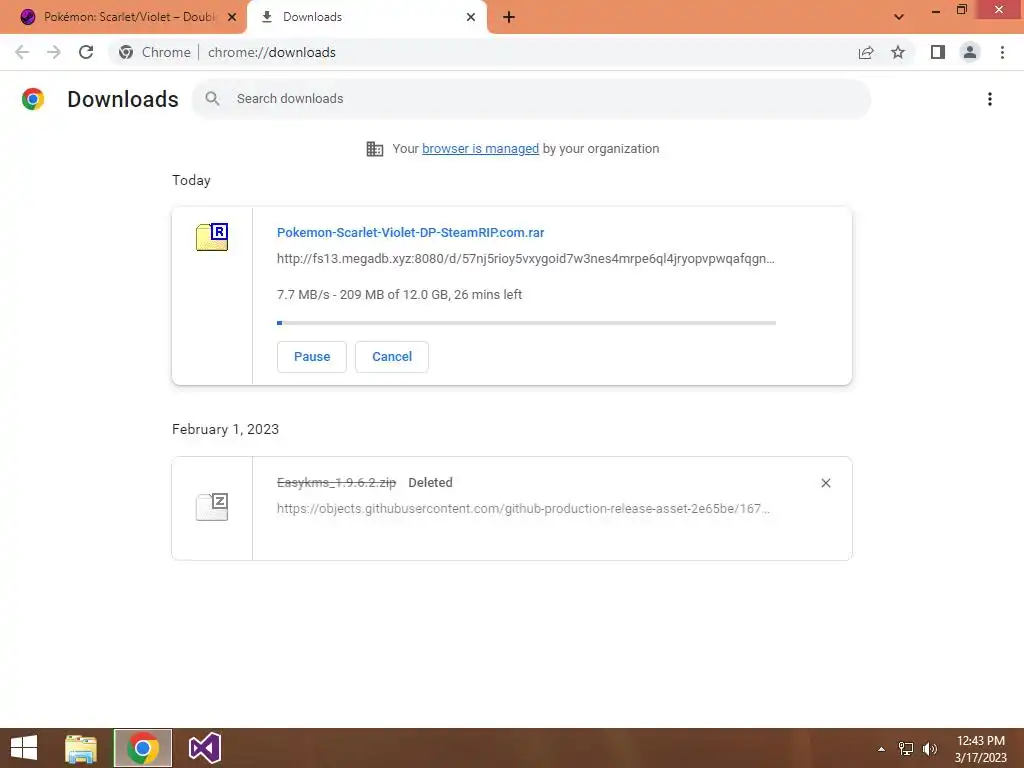Open File Explorer from the taskbar
Viewport: 1024px width, 768px height.
click(x=81, y=748)
